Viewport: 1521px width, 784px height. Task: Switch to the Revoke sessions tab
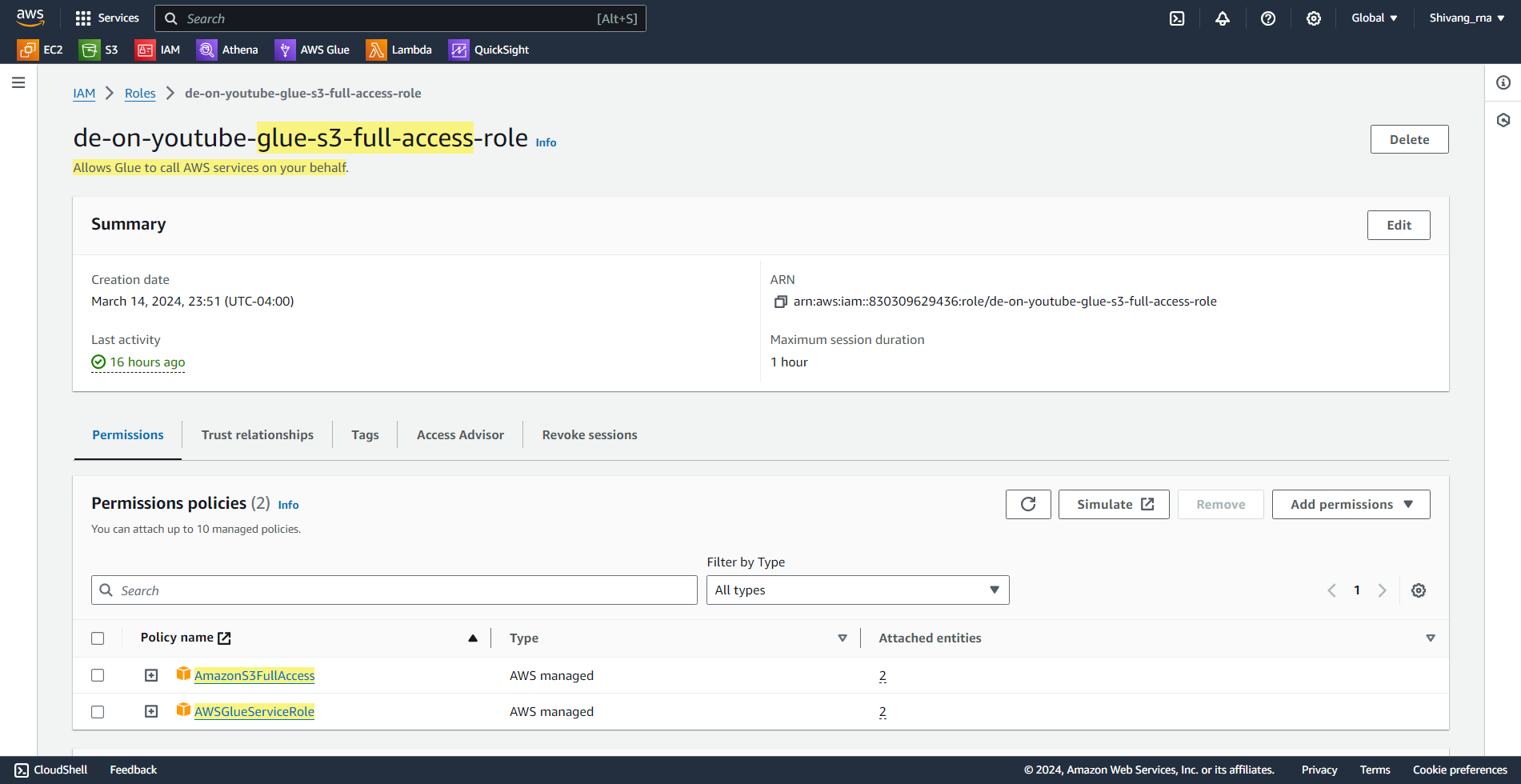(x=590, y=435)
